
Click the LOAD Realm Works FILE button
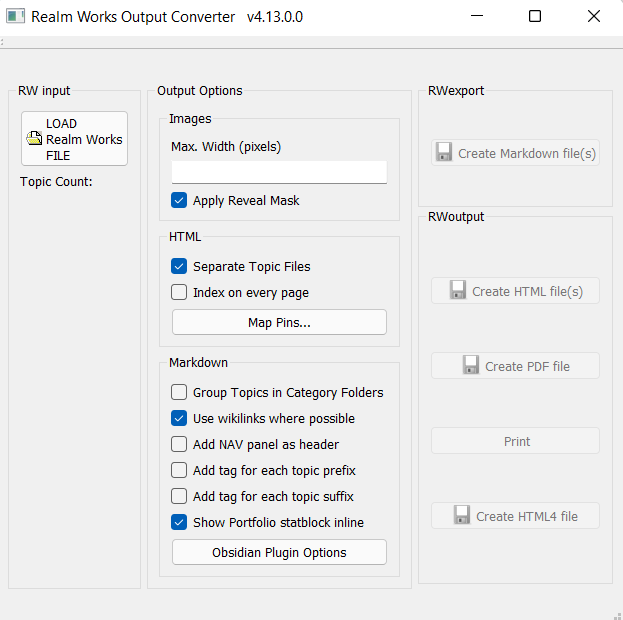pyautogui.click(x=74, y=139)
